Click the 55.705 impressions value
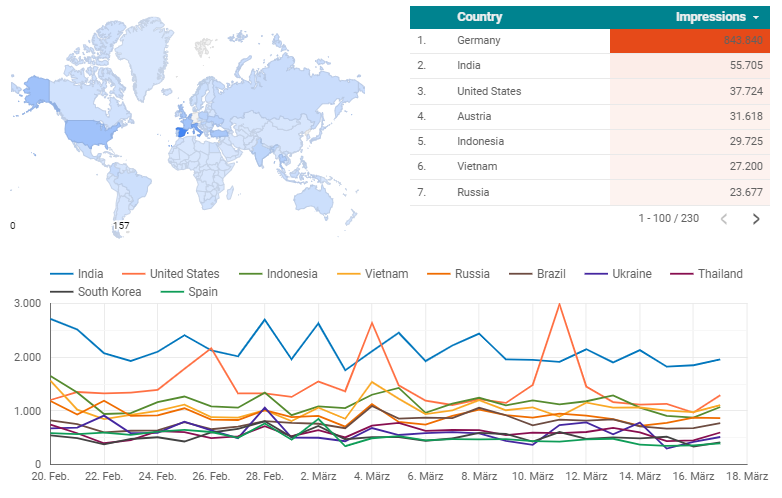 pos(746,65)
